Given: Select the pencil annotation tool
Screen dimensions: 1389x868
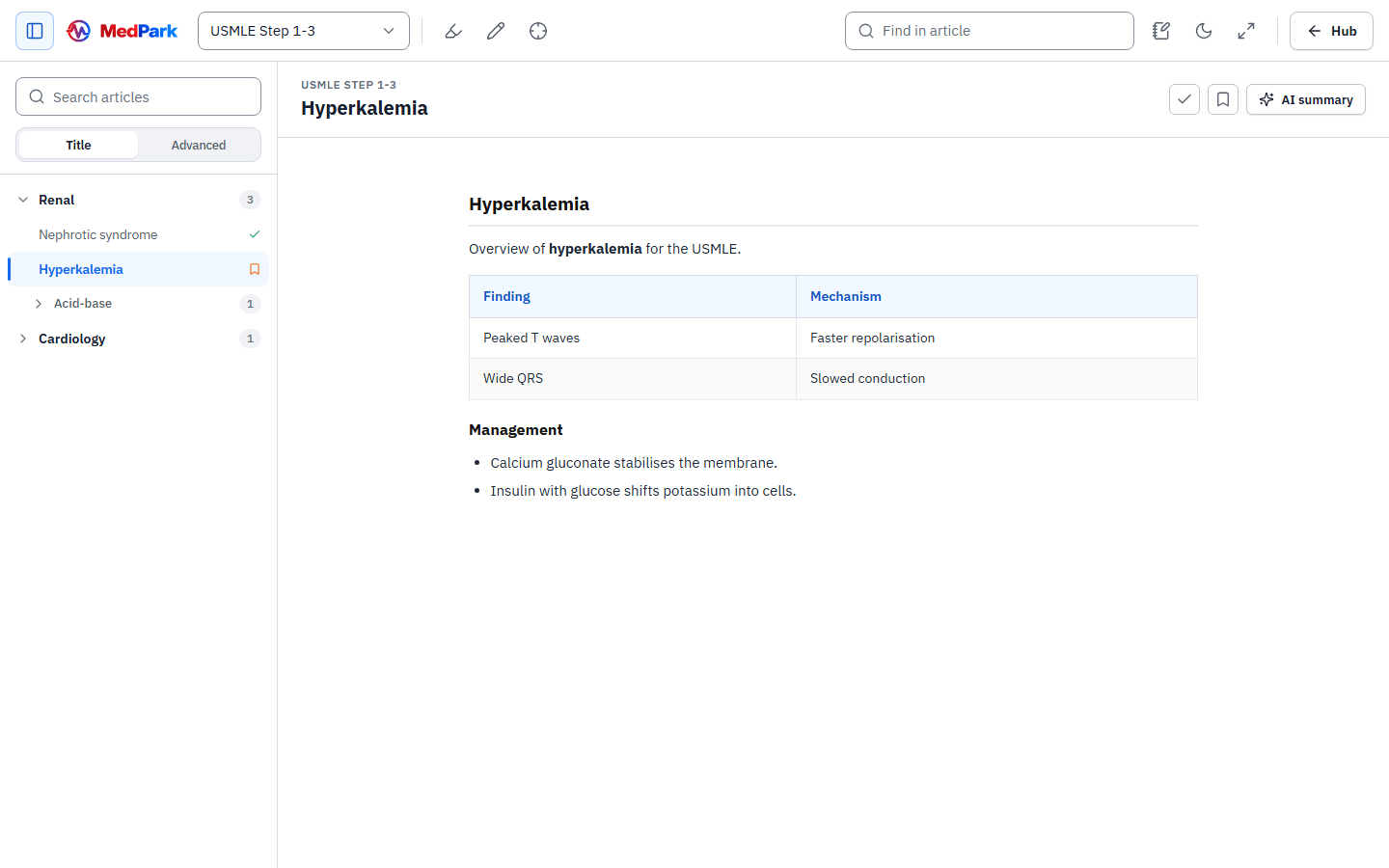Looking at the screenshot, I should coord(496,31).
